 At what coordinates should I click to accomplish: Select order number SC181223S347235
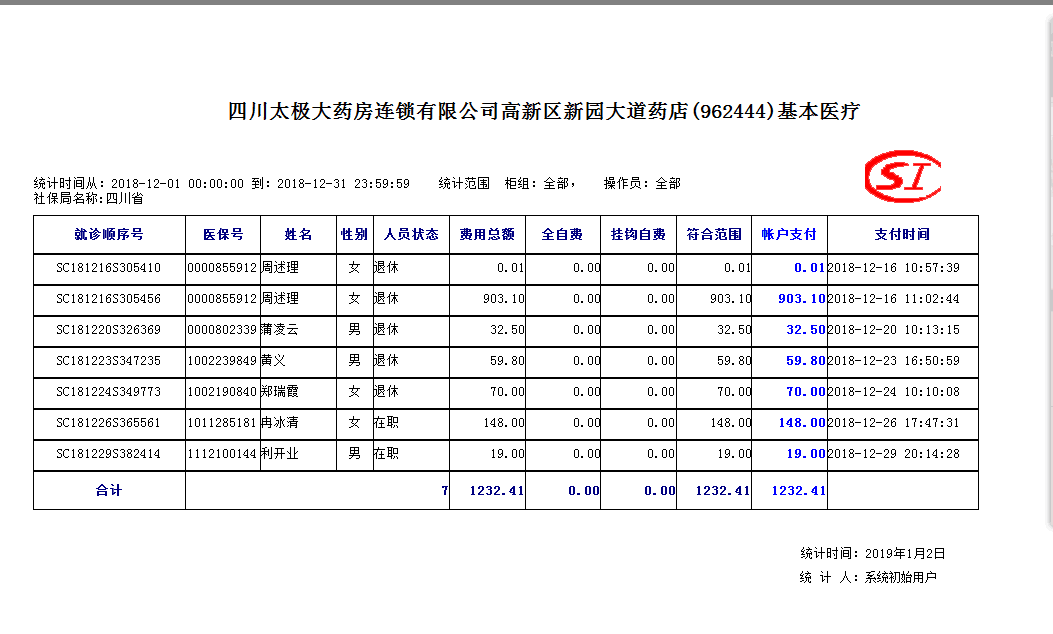coord(109,361)
